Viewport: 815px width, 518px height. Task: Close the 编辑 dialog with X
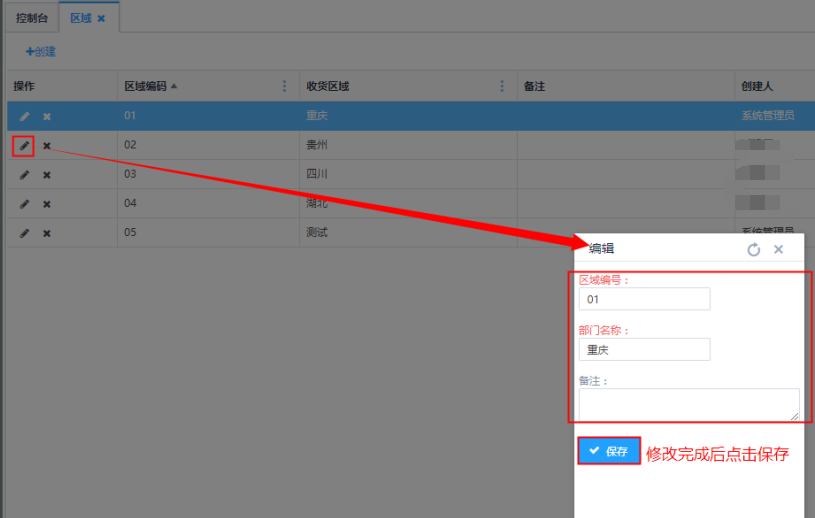pyautogui.click(x=779, y=249)
